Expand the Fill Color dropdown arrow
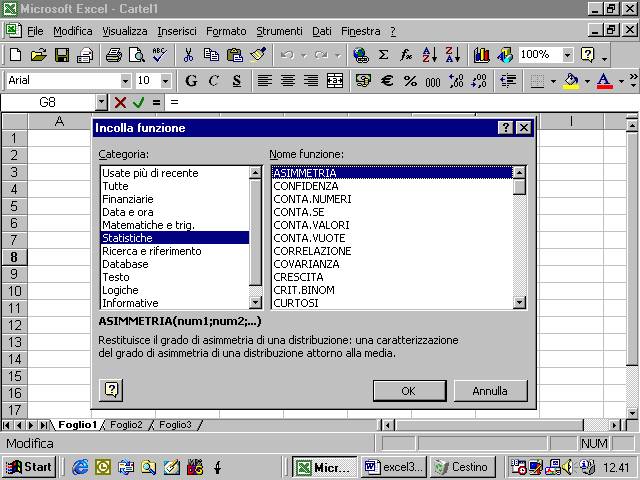Viewport: 640px width, 480px height. click(587, 81)
